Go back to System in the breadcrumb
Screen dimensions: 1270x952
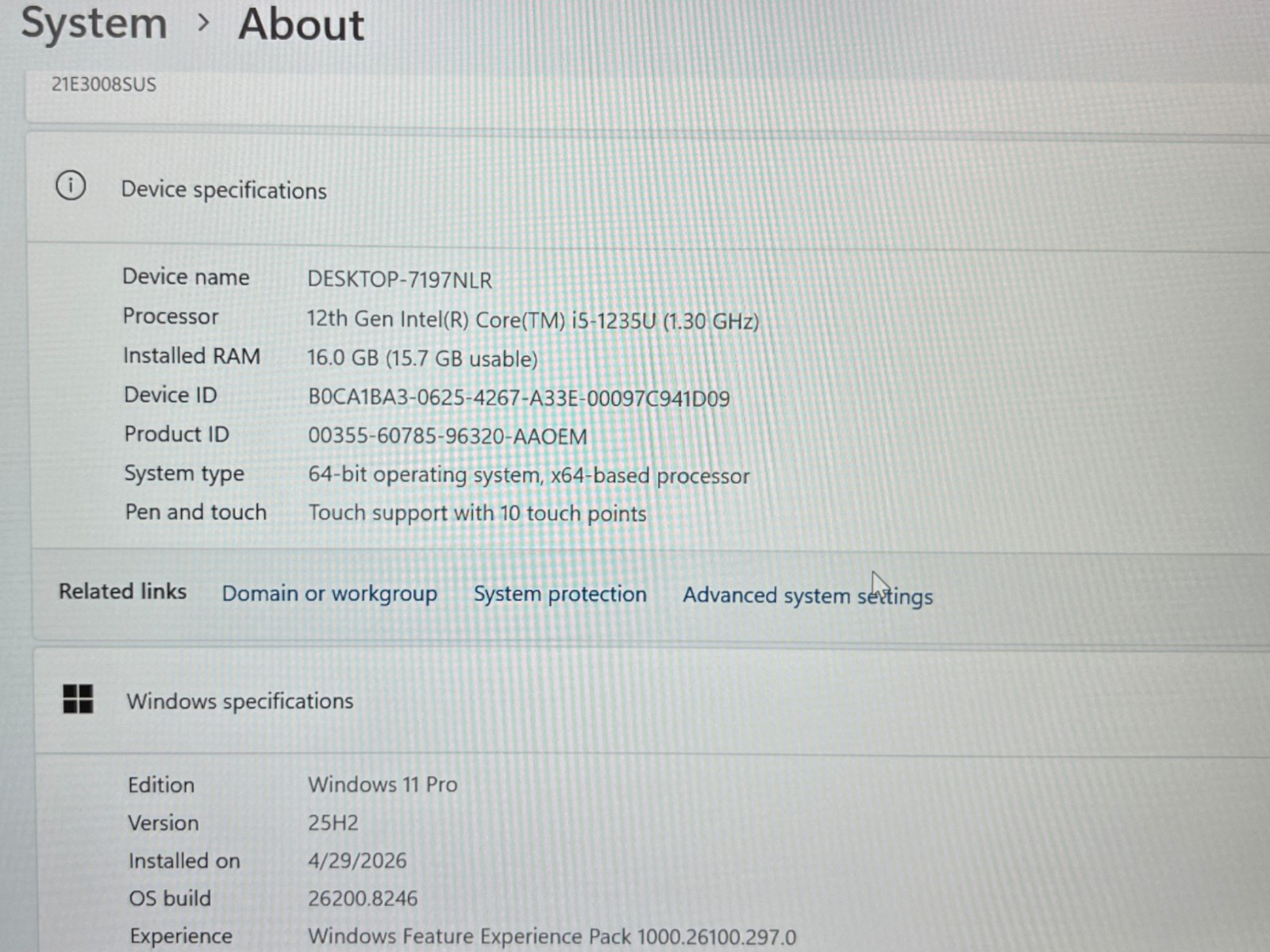pos(94,23)
